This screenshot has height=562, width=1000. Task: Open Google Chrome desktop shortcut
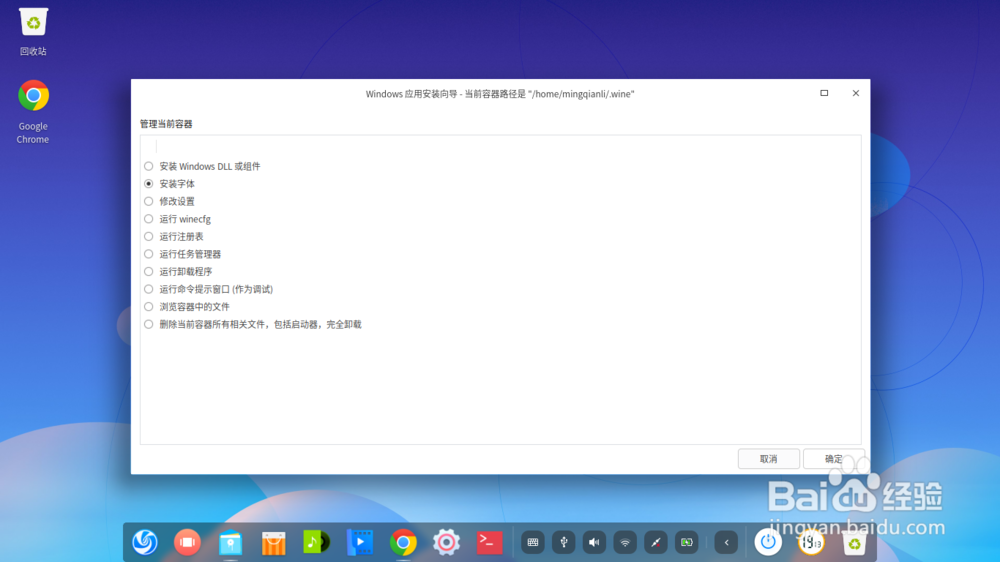pos(33,112)
